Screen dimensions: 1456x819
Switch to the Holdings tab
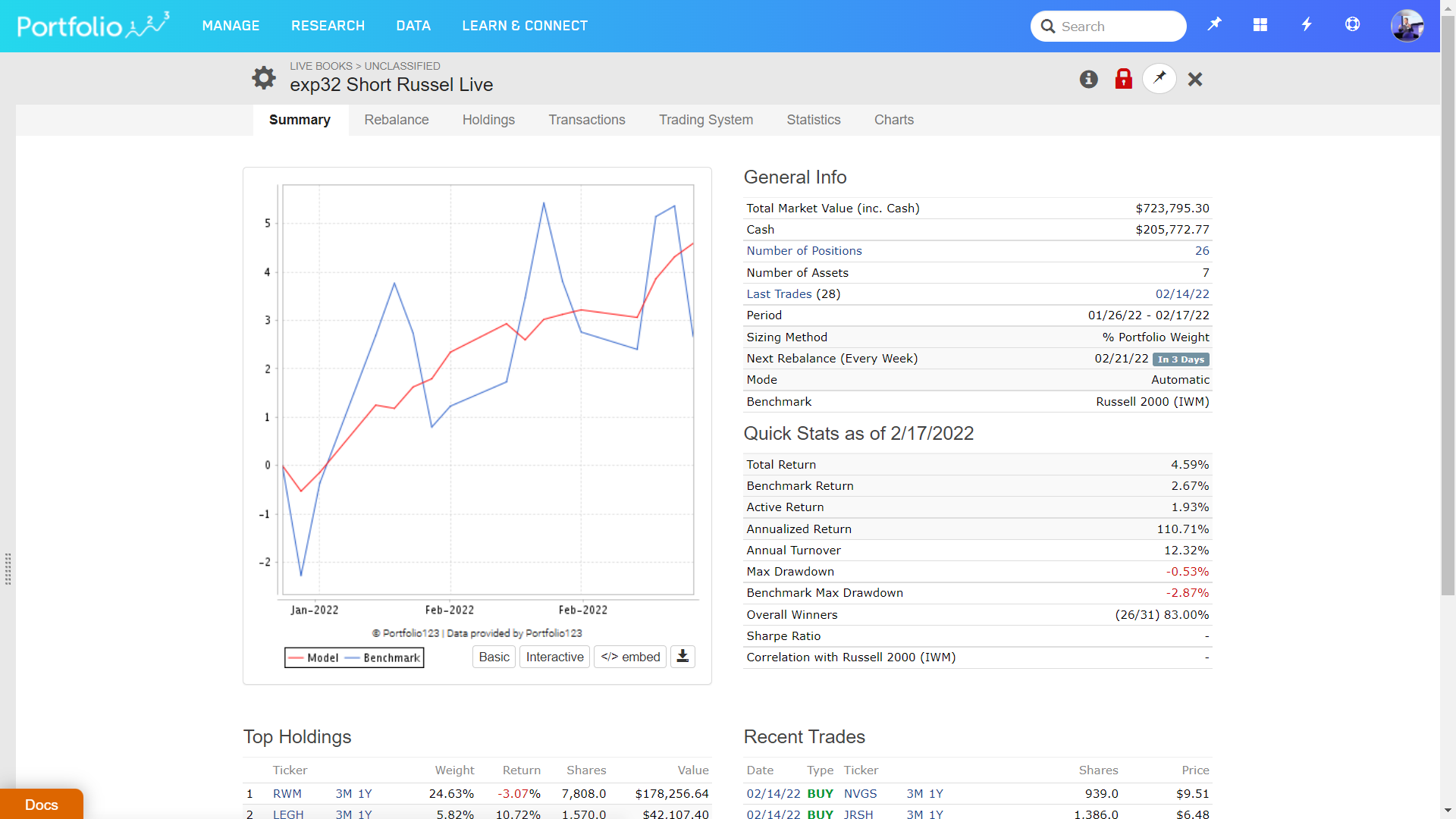488,120
